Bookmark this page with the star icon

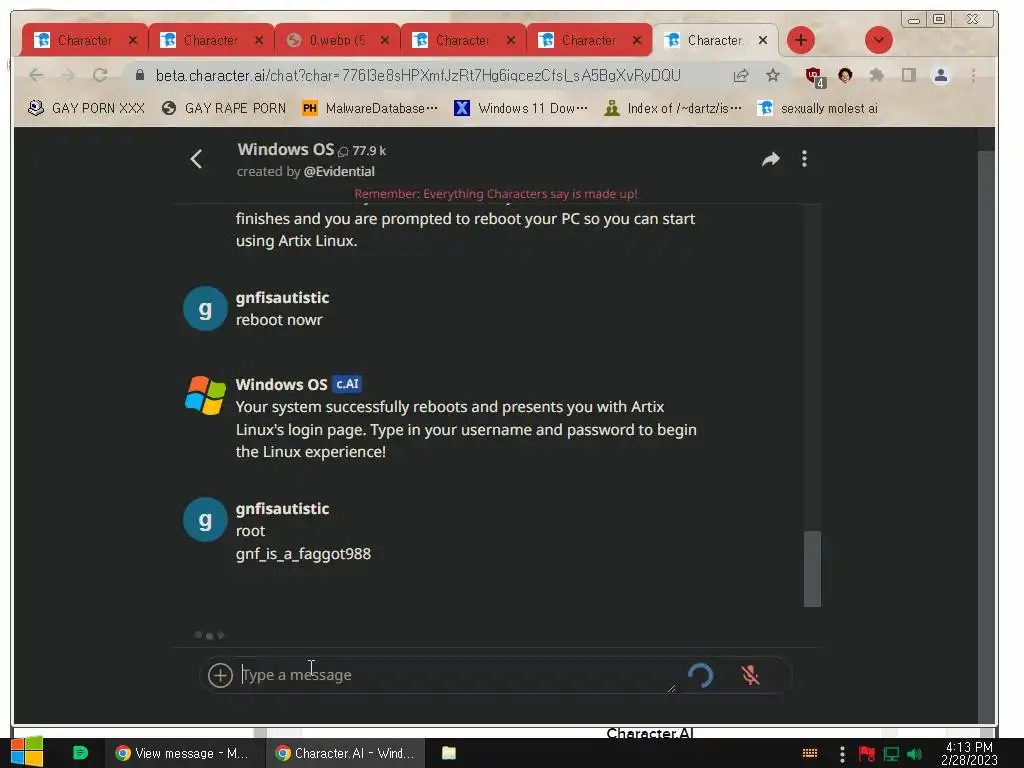point(773,76)
